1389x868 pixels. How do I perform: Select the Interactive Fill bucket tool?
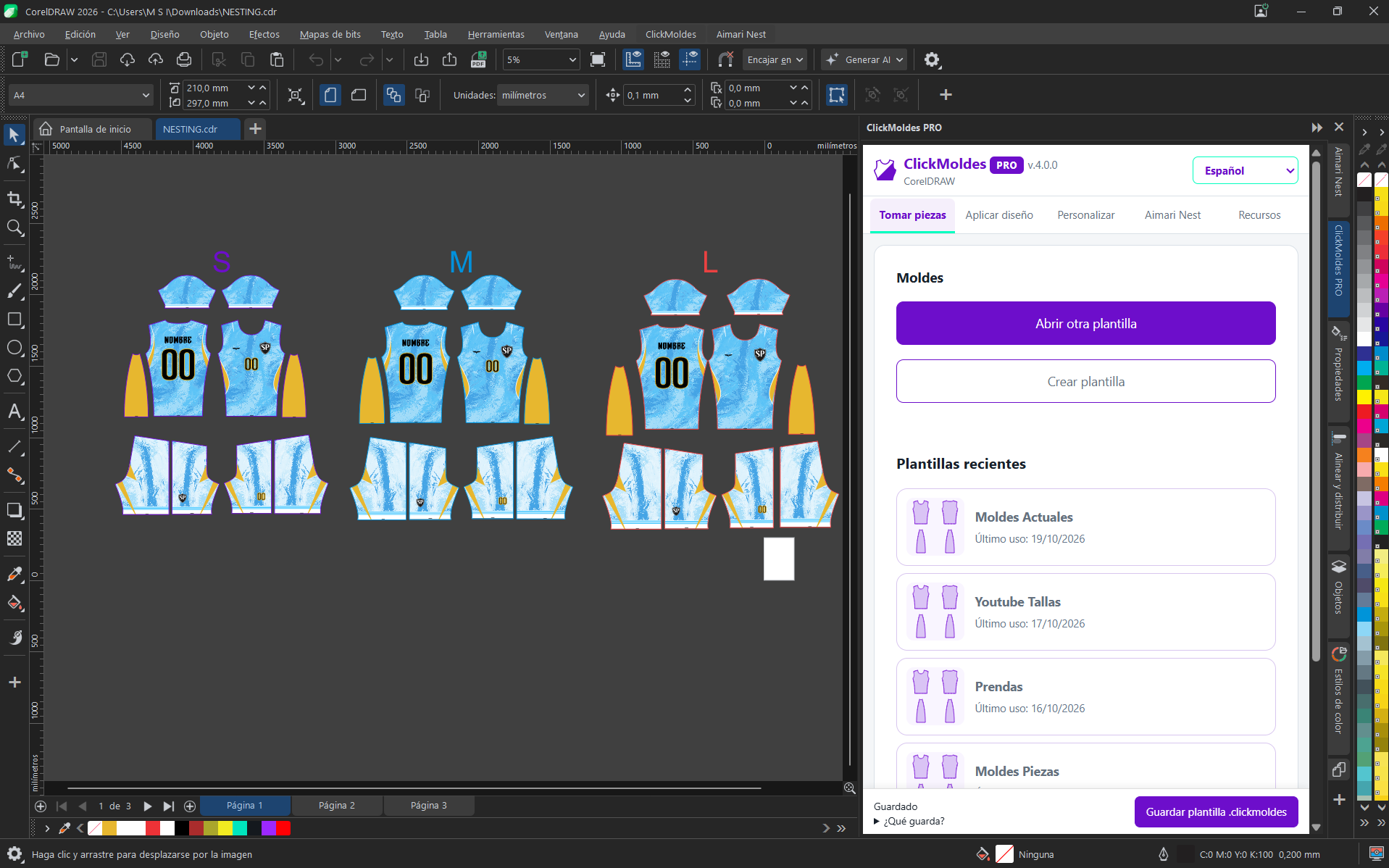pyautogui.click(x=14, y=603)
